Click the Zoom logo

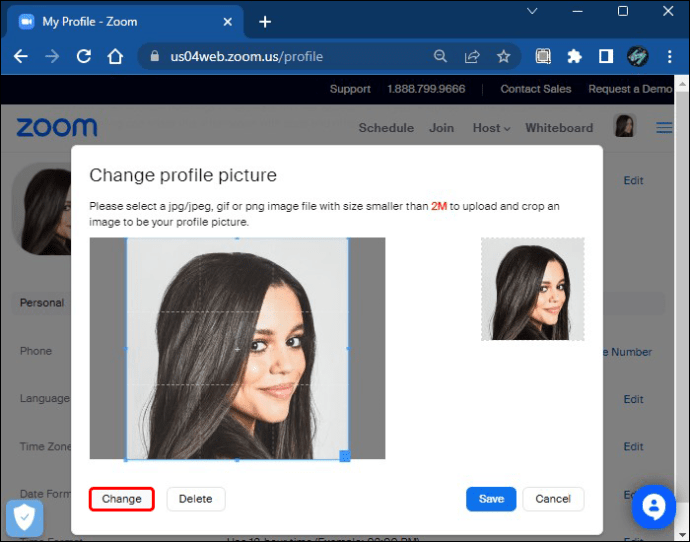57,128
